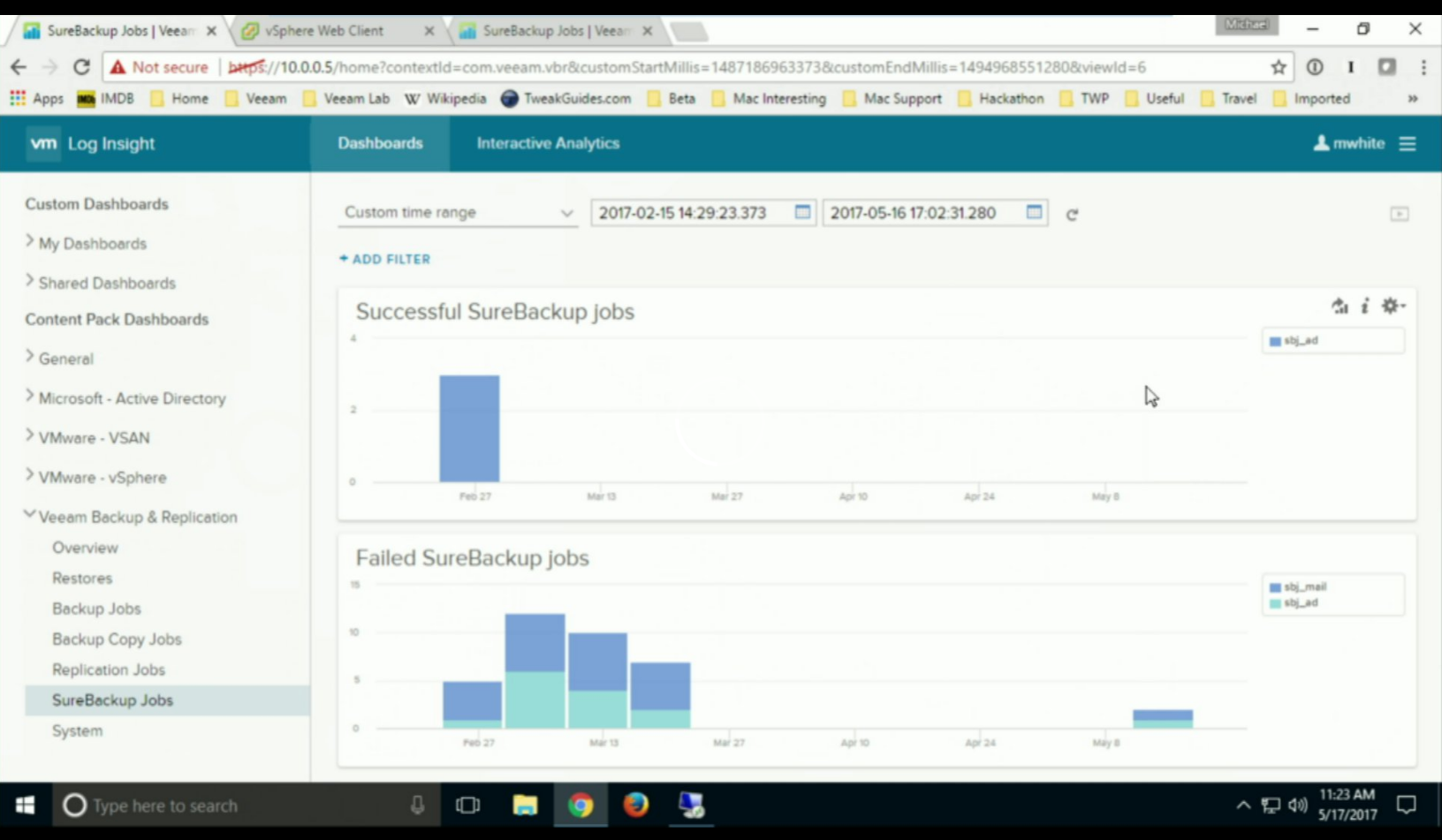1442x840 pixels.
Task: Click the browser forward arrow
Action: 50,67
